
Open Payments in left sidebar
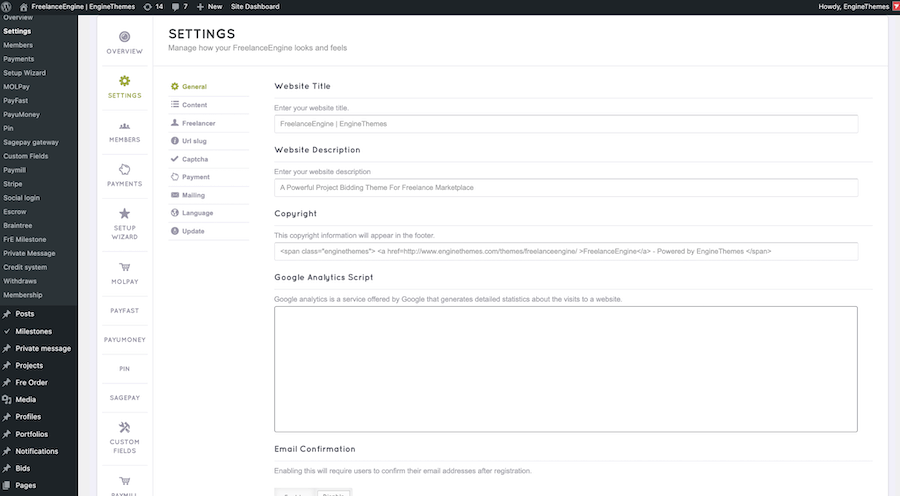(x=19, y=59)
